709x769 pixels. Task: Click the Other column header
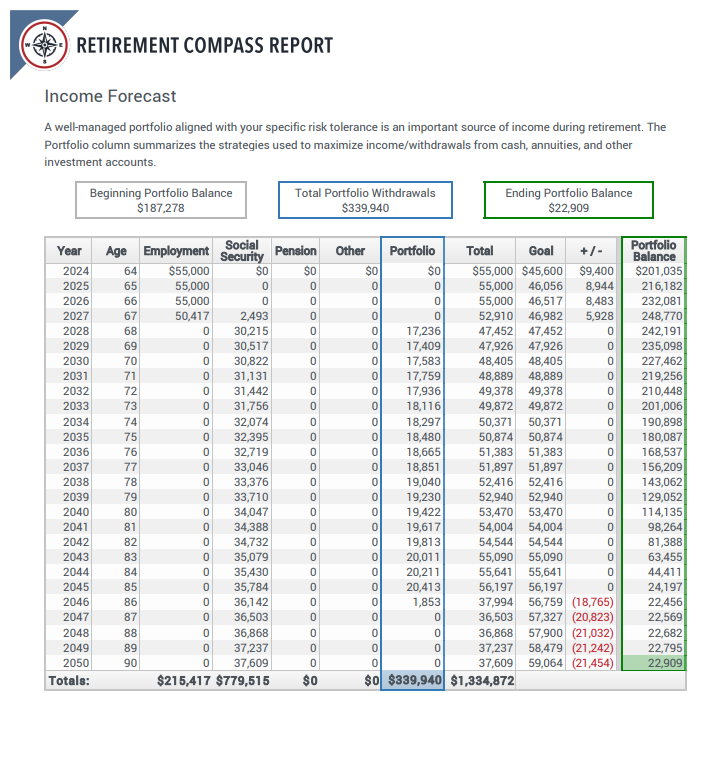click(350, 251)
